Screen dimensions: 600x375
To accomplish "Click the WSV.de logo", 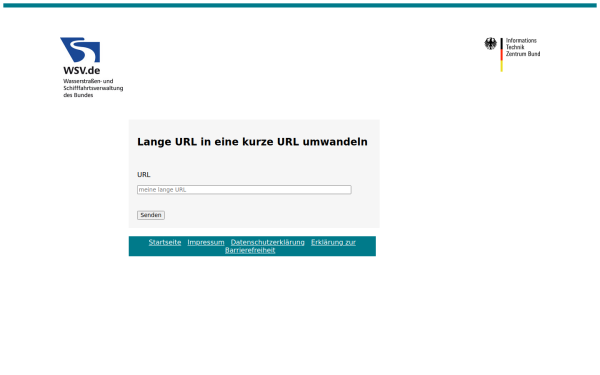I will [x=91, y=67].
